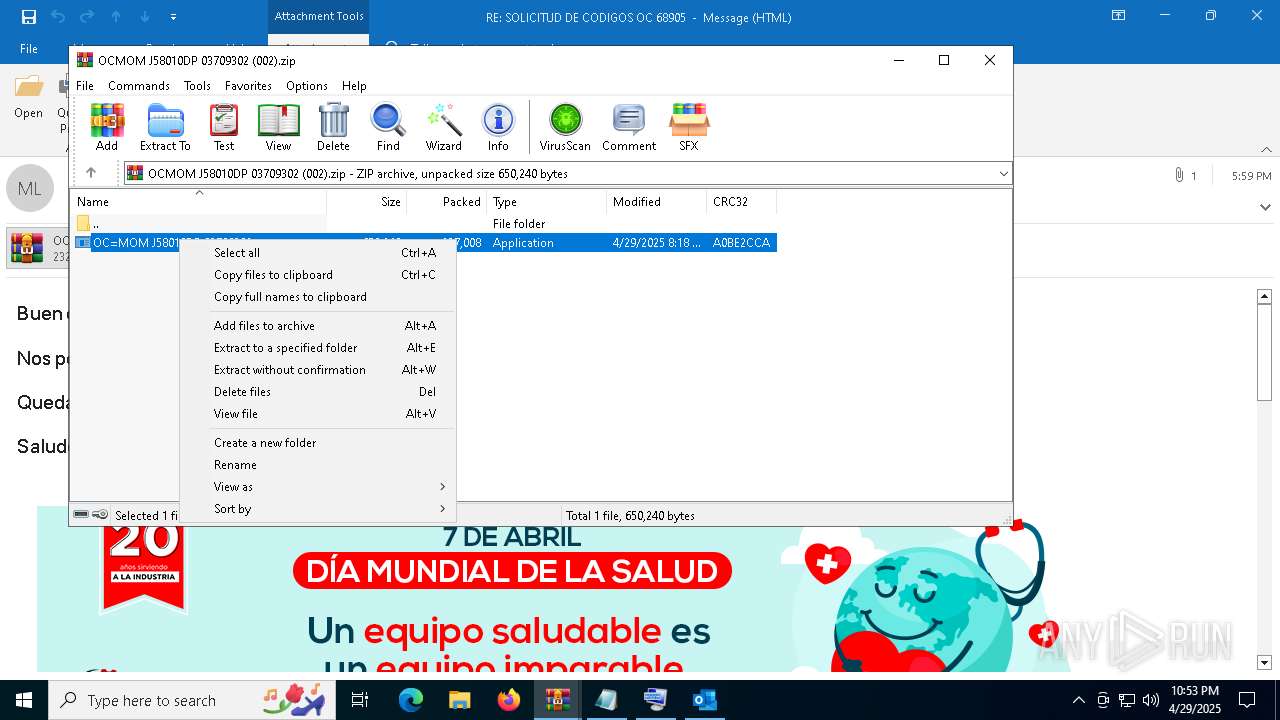Choose Select all from context menu

[x=320, y=253]
